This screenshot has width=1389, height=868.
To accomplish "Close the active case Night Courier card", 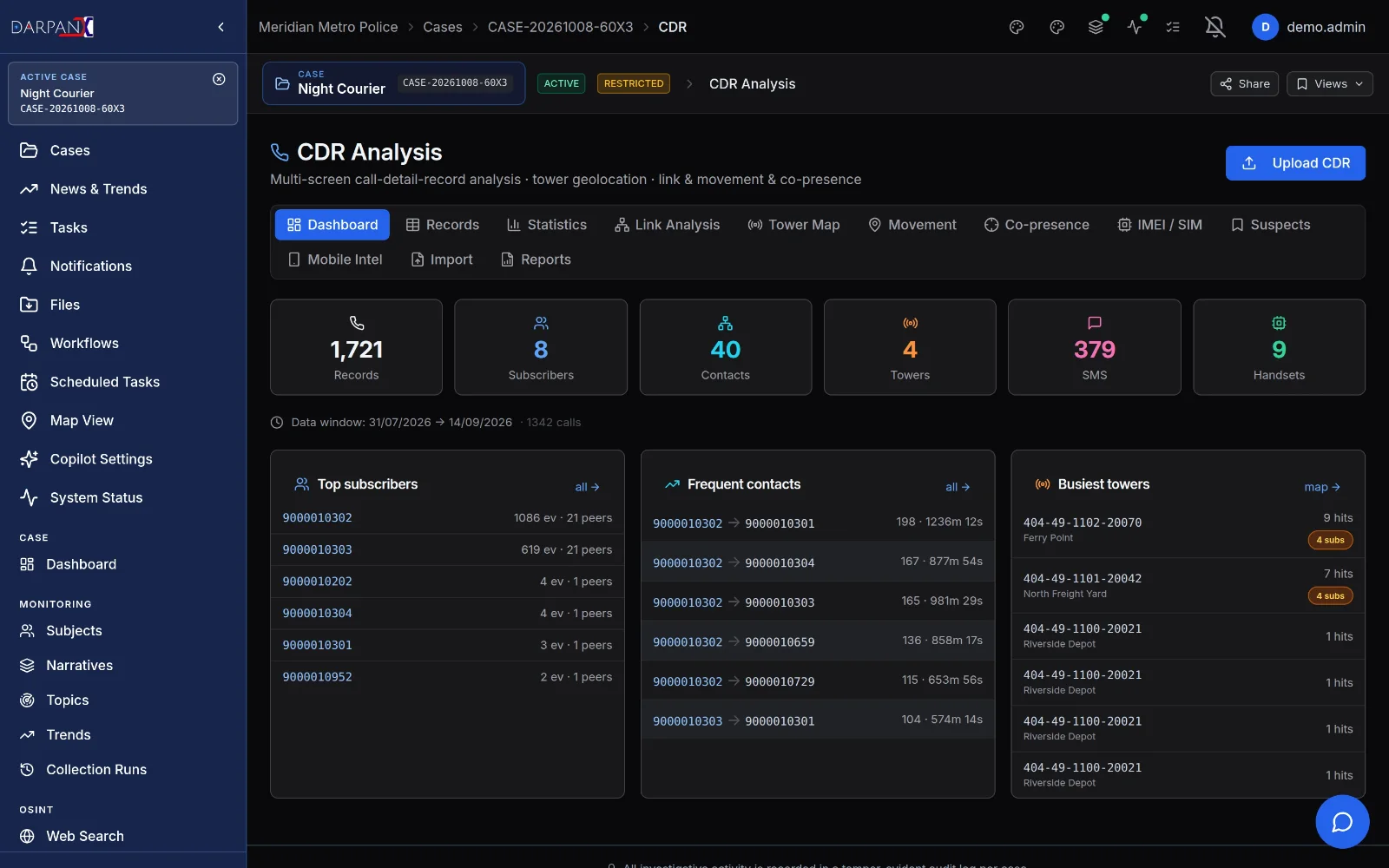I will click(x=219, y=79).
